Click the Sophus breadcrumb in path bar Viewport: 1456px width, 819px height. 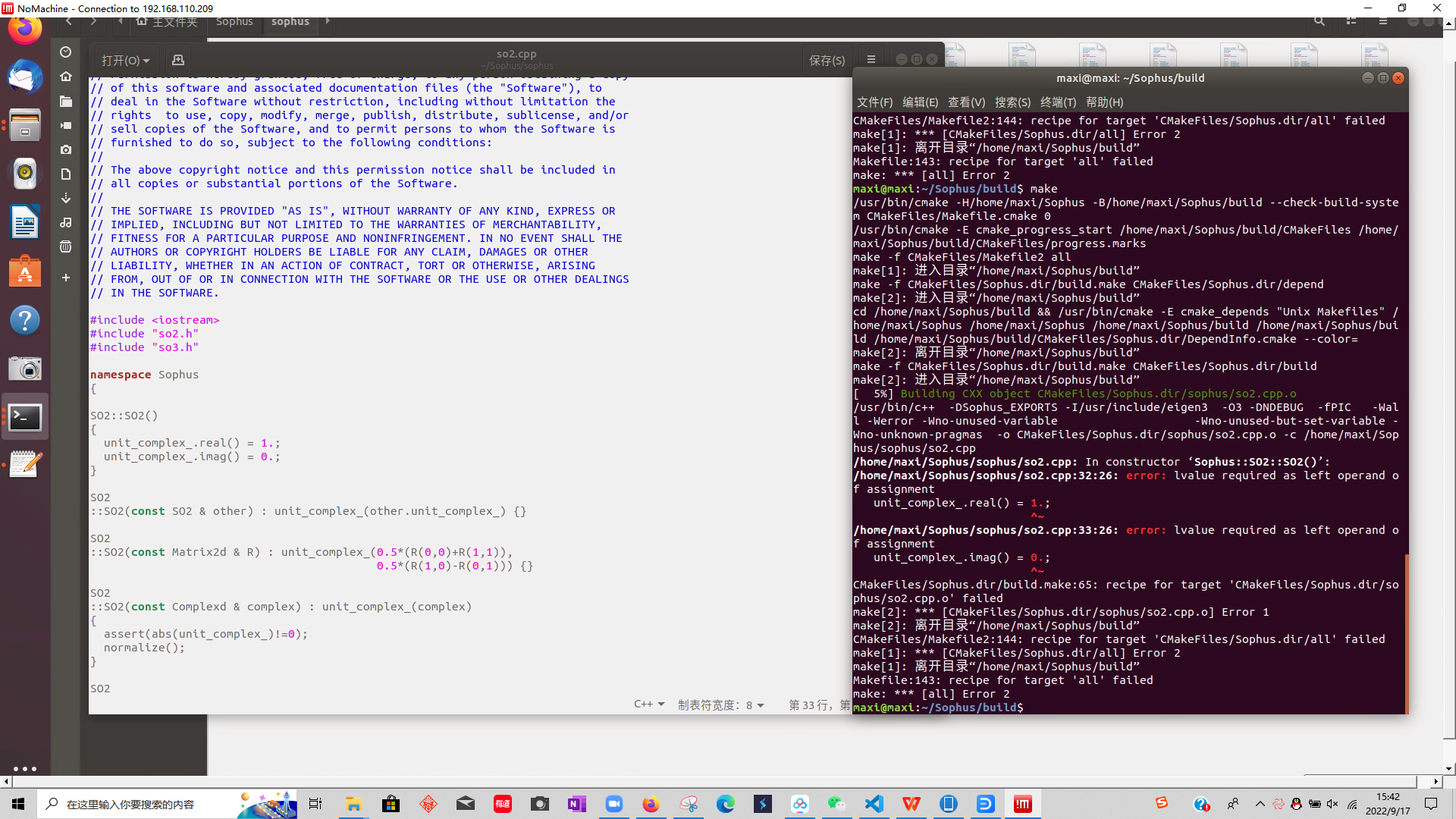(x=234, y=22)
